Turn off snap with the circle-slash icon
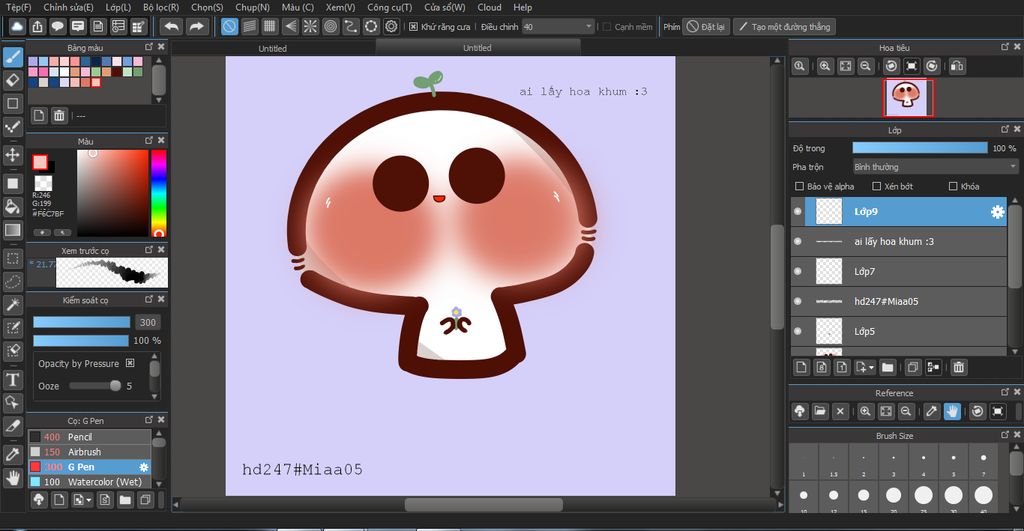The height and width of the screenshot is (531, 1024). (x=229, y=27)
